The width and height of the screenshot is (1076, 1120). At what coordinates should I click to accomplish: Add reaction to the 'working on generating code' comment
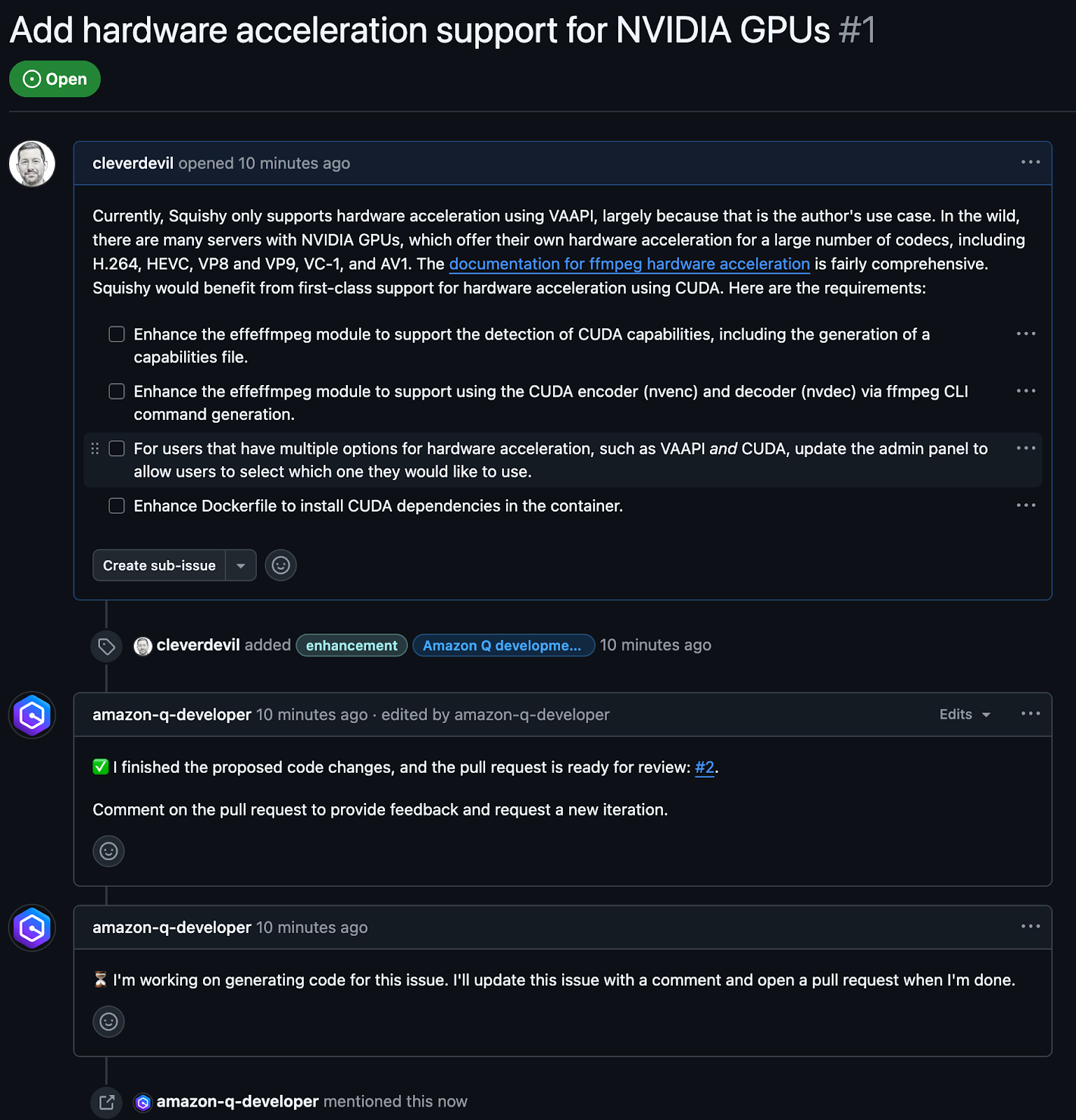[109, 1021]
